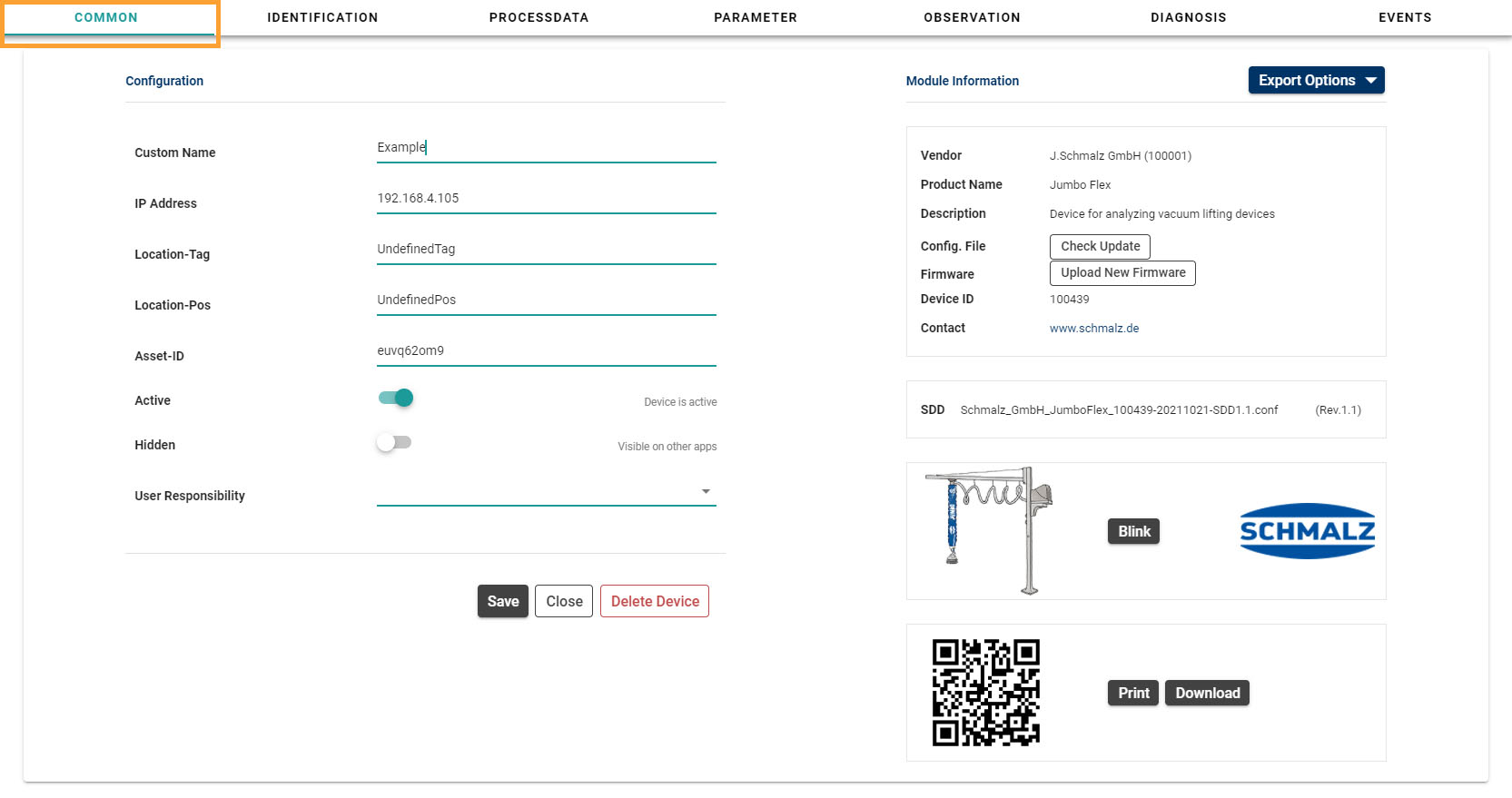Click Upload New Firmware
Screen dimensions: 1512x798
coord(1122,272)
